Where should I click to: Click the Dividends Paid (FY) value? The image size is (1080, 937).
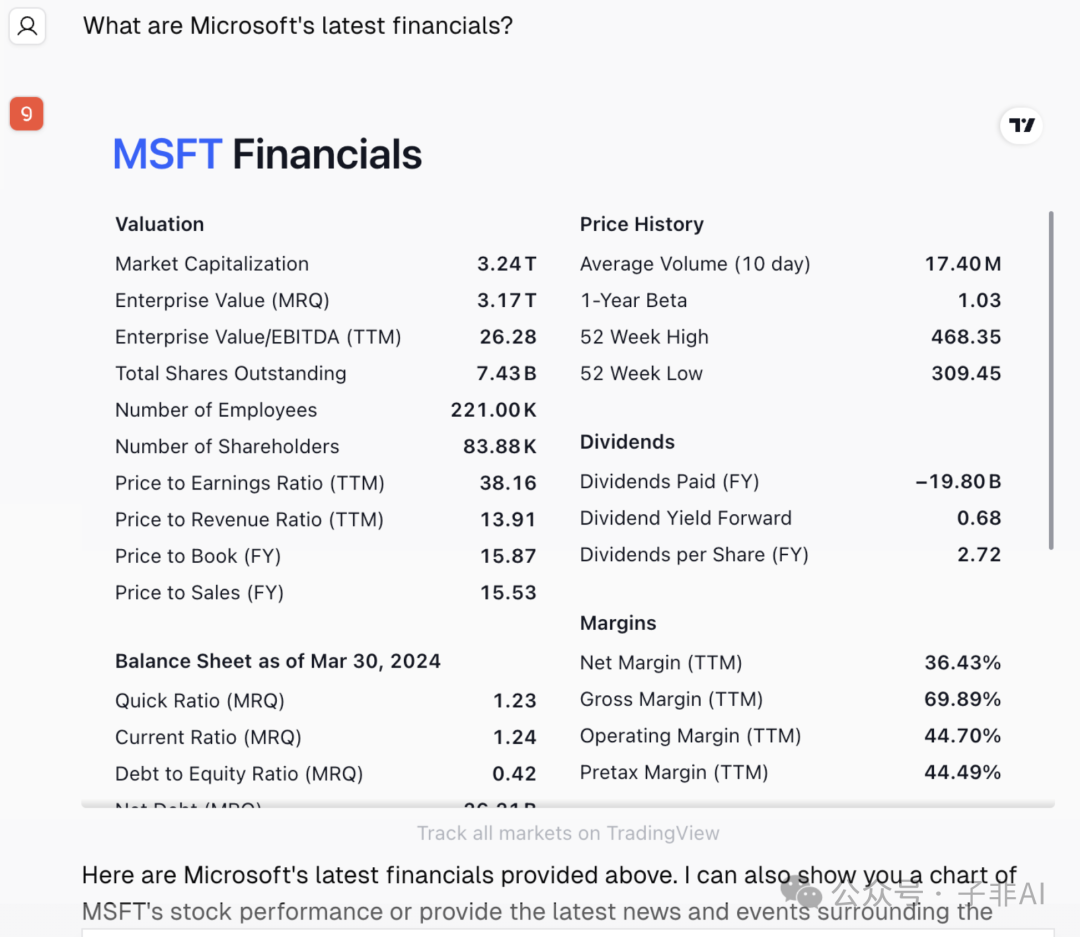click(958, 482)
